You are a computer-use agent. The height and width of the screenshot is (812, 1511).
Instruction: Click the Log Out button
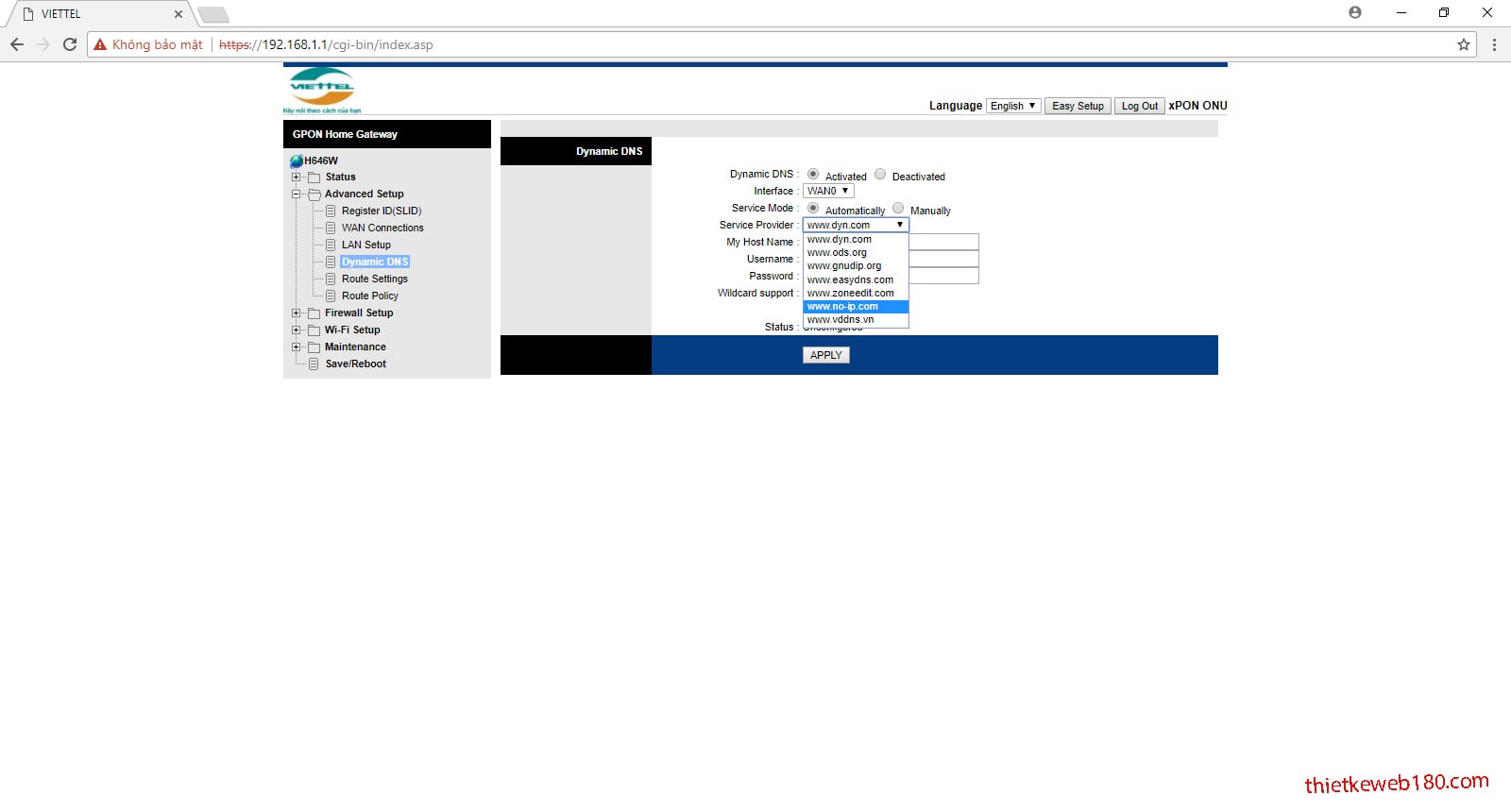point(1140,106)
